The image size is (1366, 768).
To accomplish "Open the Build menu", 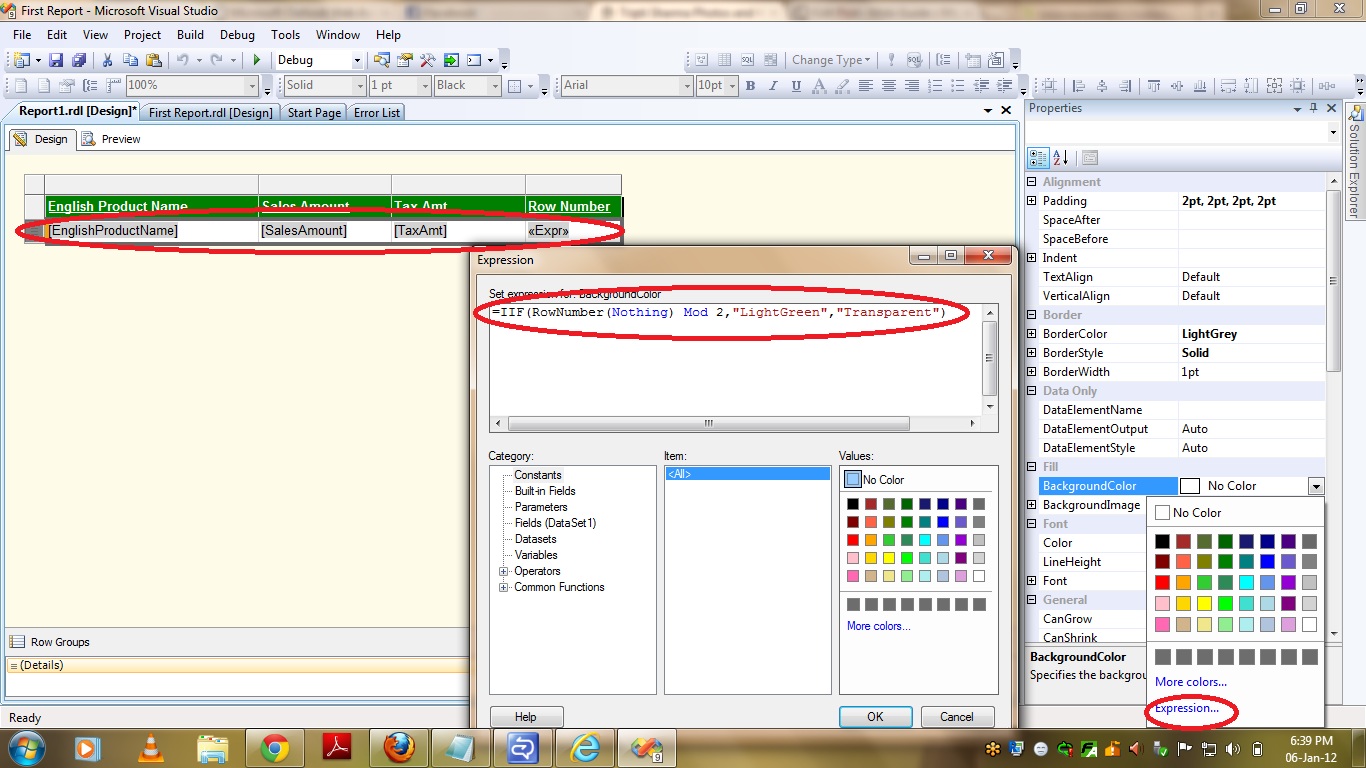I will (x=190, y=35).
